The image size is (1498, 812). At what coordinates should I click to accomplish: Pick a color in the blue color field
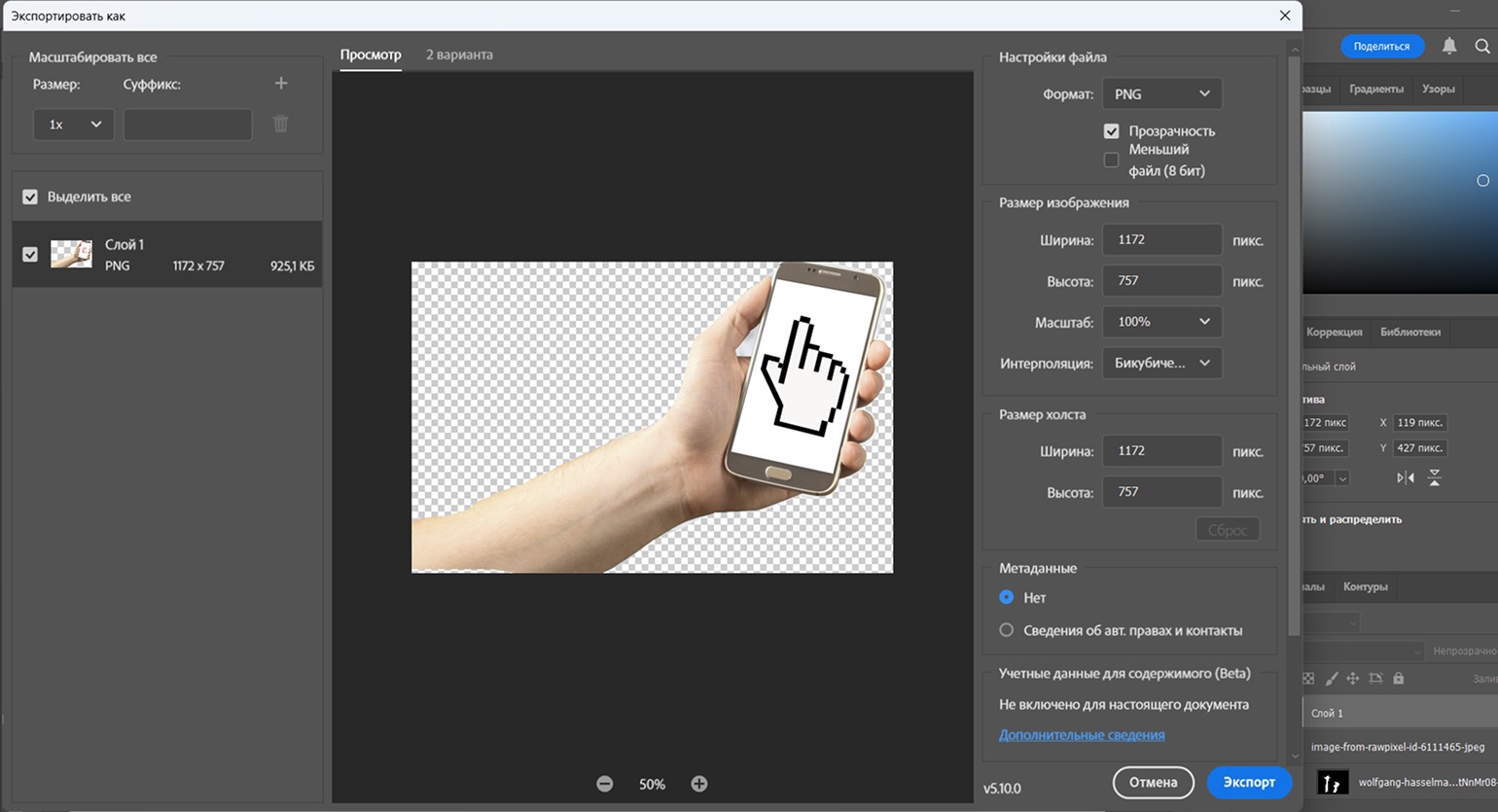coord(1400,202)
